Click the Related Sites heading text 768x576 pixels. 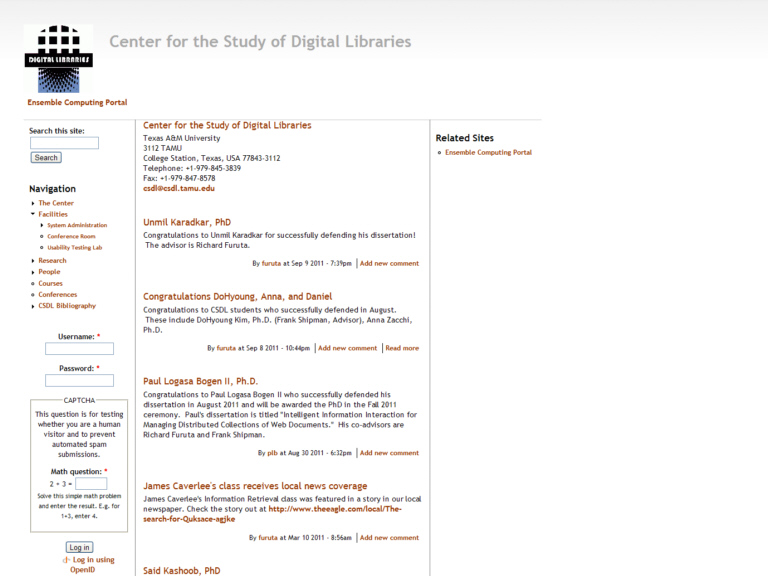(464, 138)
